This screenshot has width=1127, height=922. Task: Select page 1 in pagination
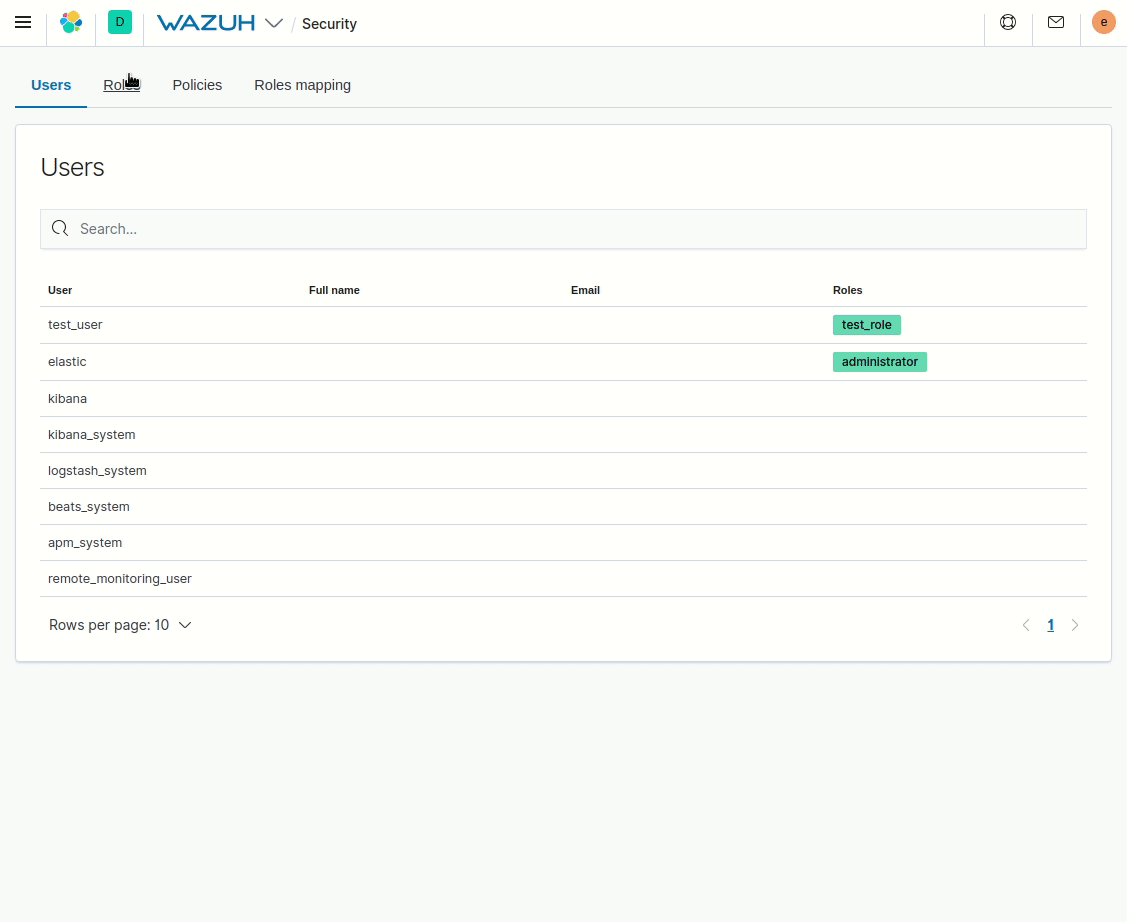[x=1050, y=624]
